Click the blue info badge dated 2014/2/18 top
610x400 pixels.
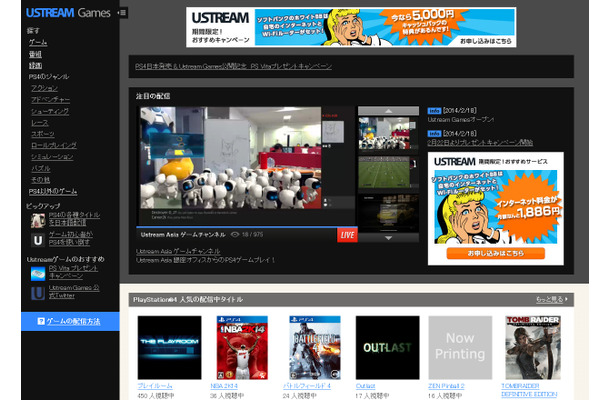(434, 111)
